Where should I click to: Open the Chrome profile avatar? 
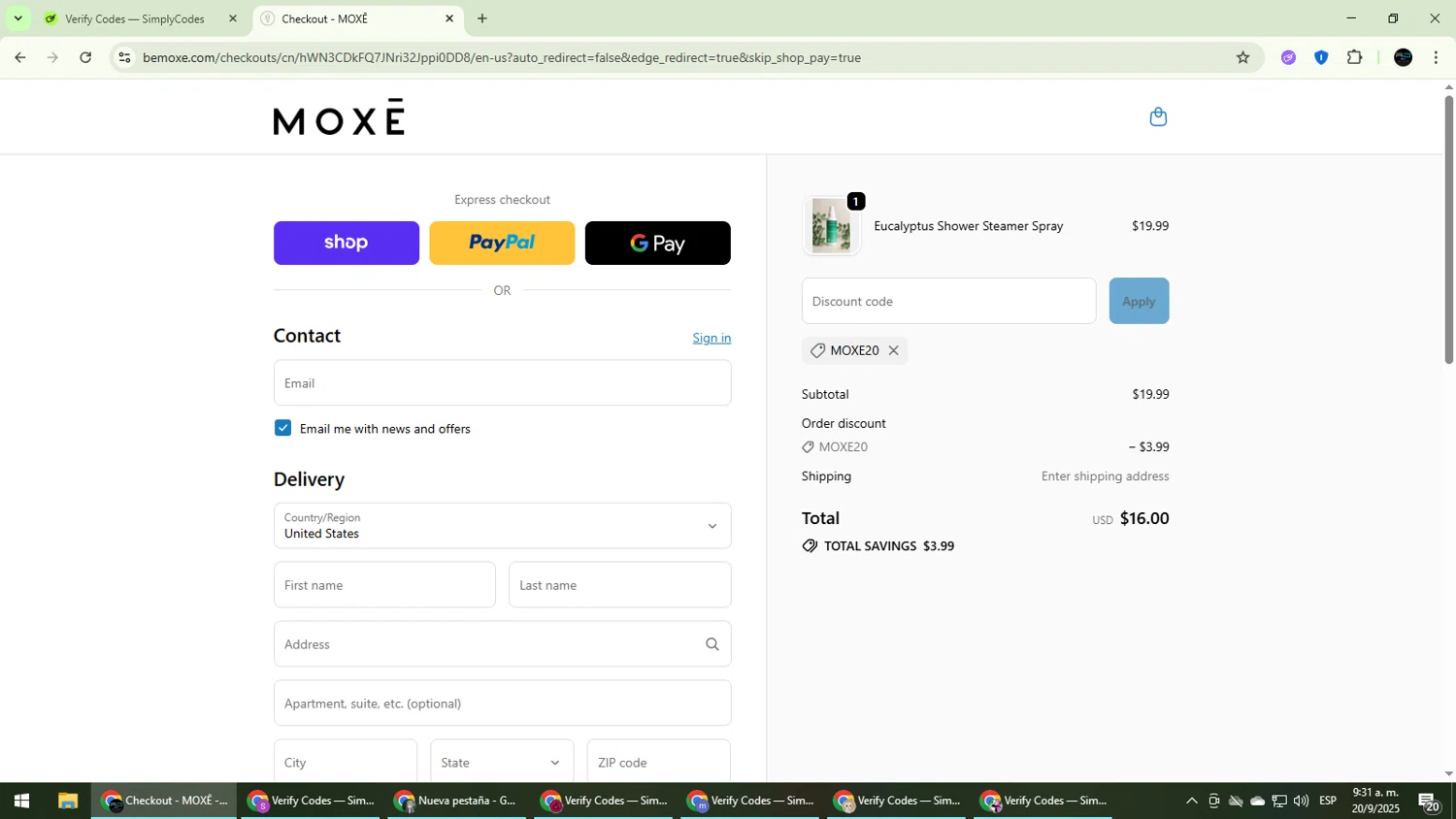[x=1403, y=57]
